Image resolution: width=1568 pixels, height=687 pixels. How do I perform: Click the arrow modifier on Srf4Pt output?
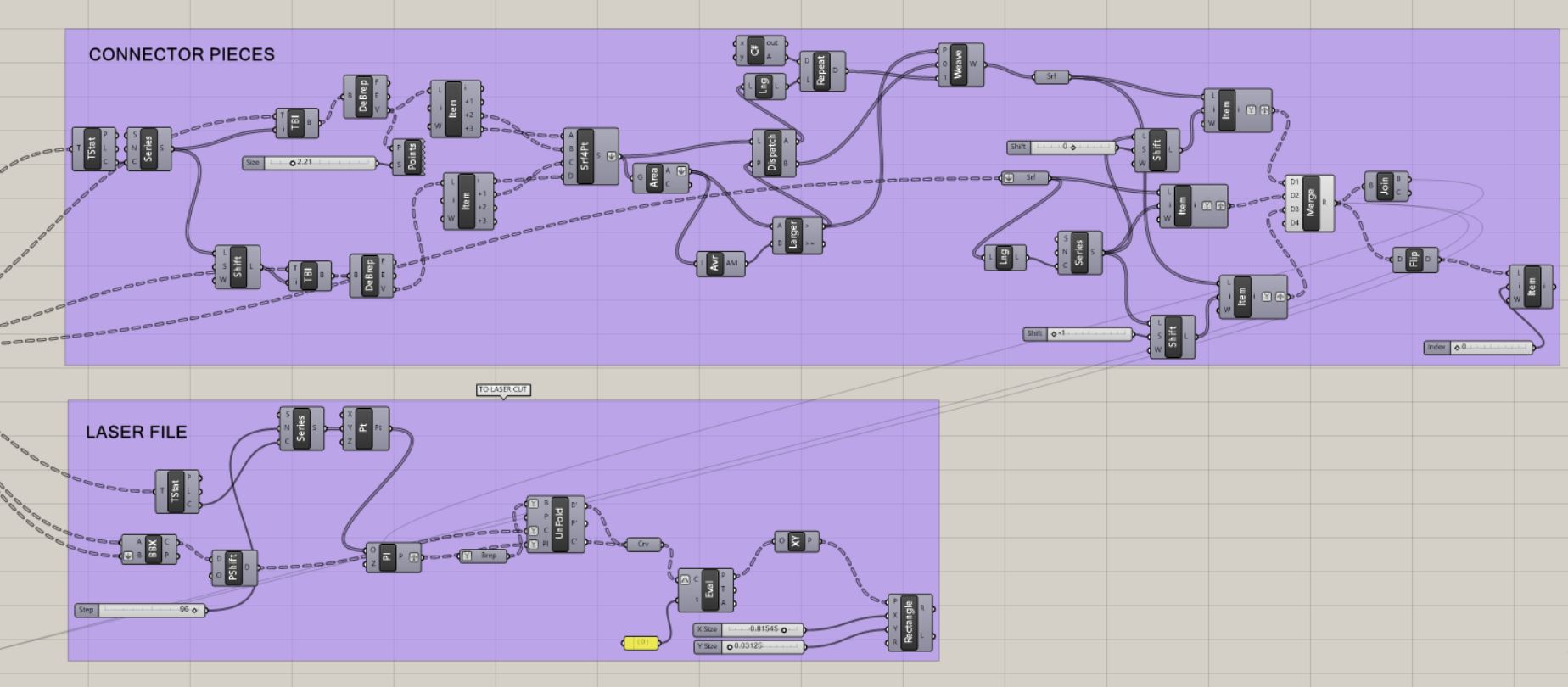click(612, 156)
